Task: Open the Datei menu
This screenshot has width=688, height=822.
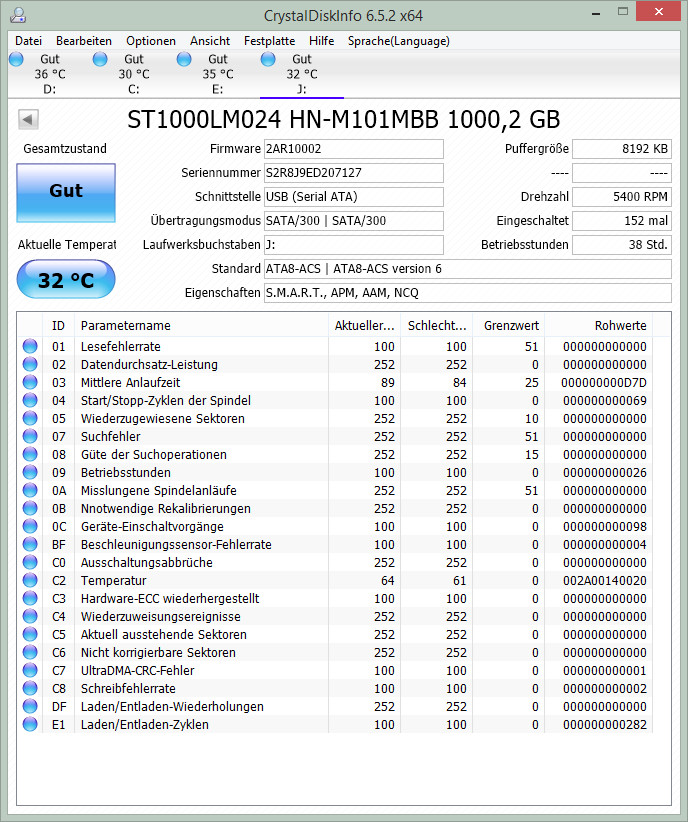Action: click(28, 41)
